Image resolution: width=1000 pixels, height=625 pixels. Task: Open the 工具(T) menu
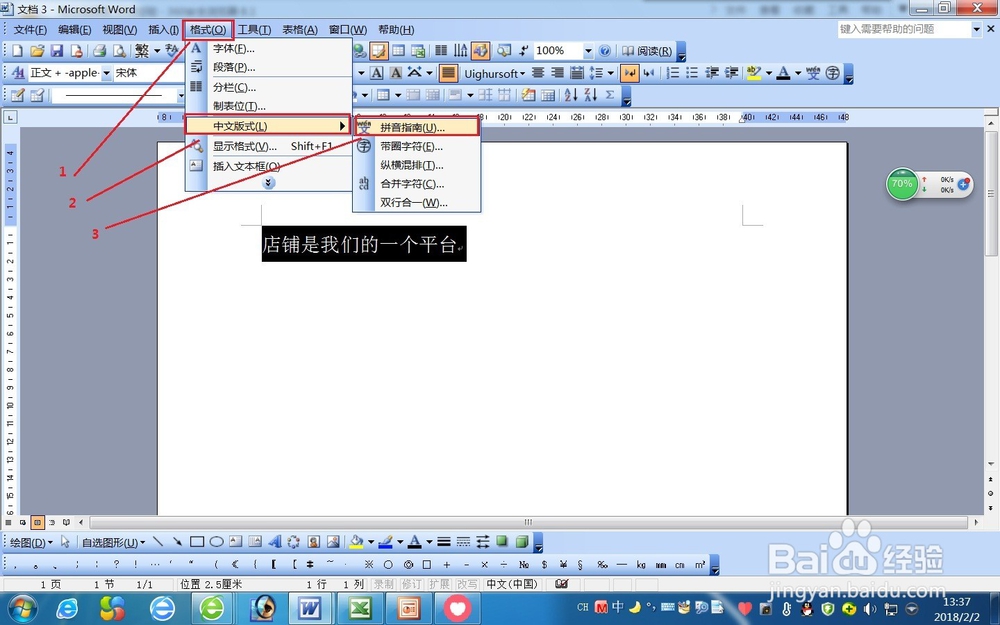coord(254,30)
